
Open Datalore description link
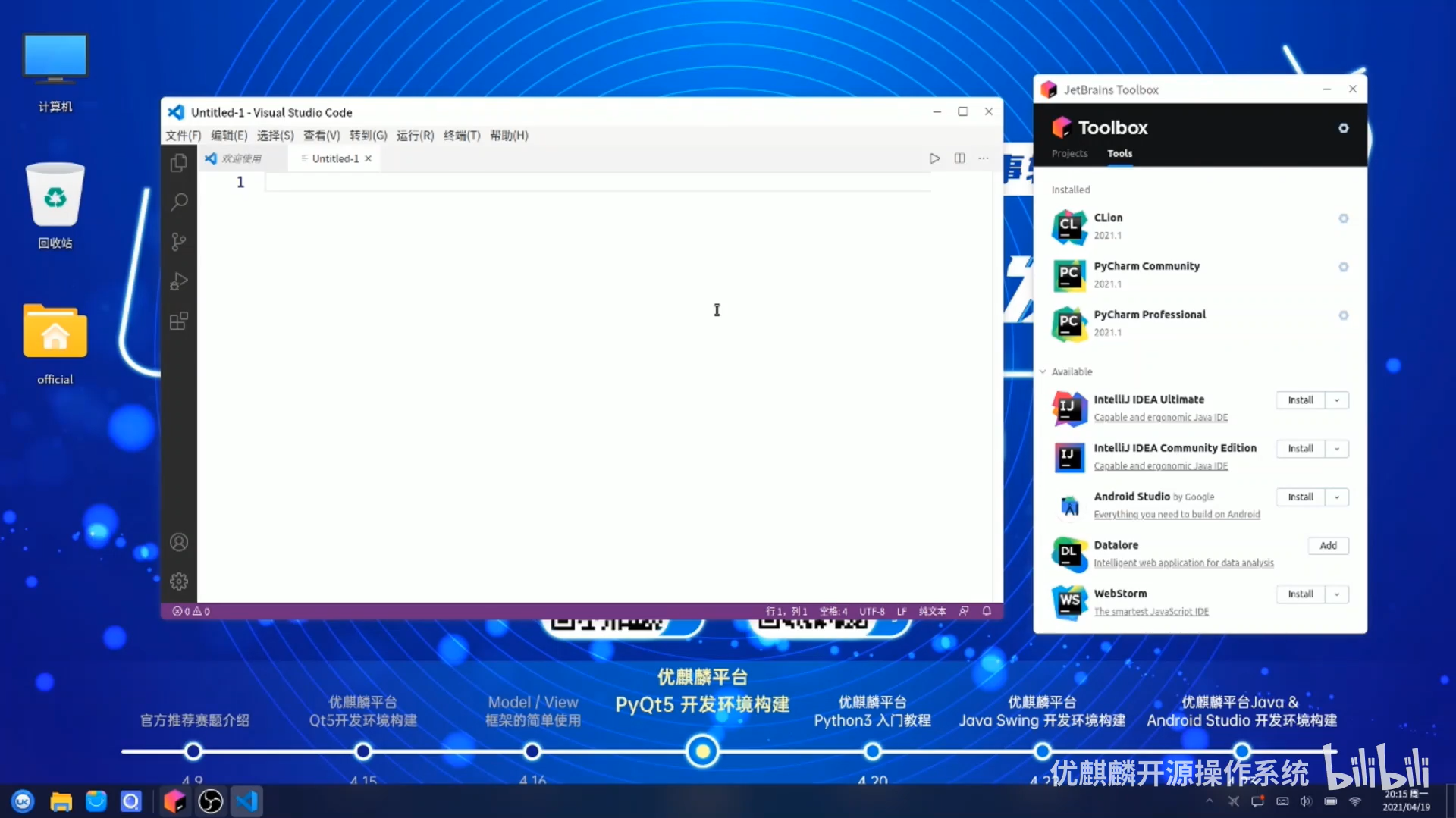[1184, 563]
